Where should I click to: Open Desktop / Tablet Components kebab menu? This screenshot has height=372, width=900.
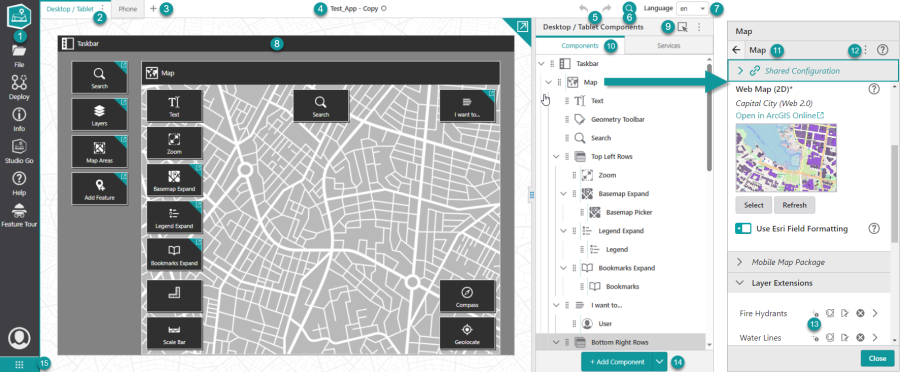[699, 26]
